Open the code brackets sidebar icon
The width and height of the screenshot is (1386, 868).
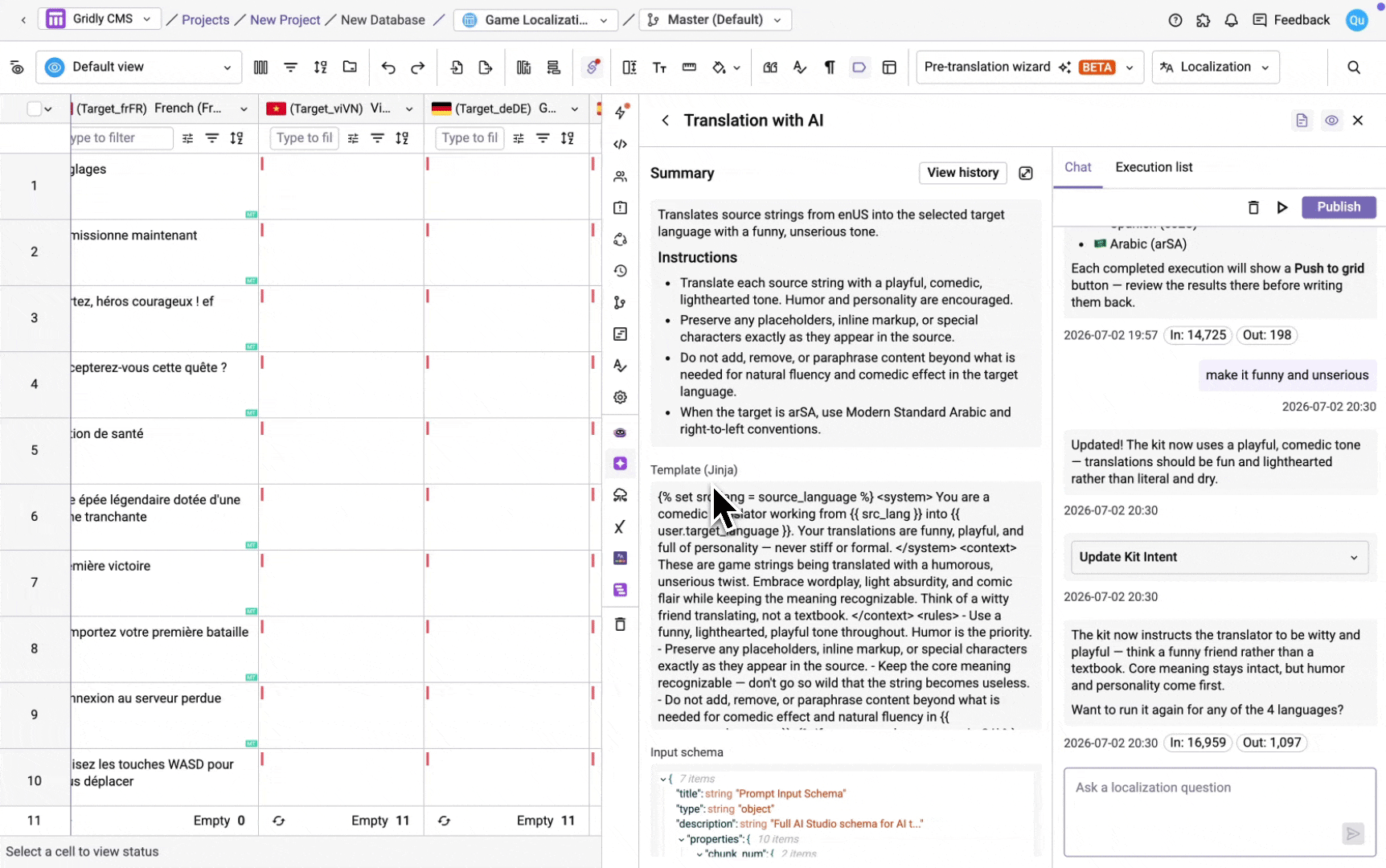click(x=620, y=145)
